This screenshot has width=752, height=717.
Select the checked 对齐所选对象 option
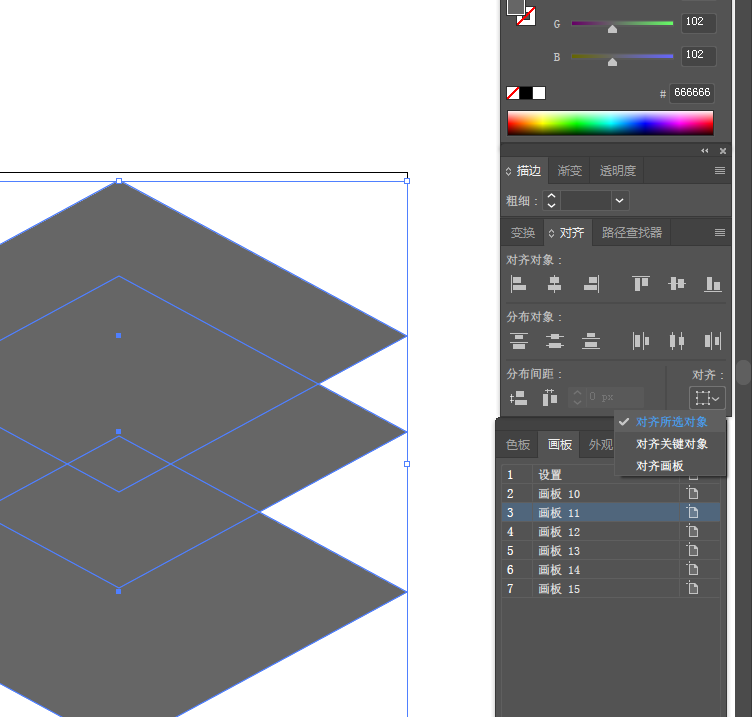pos(672,422)
